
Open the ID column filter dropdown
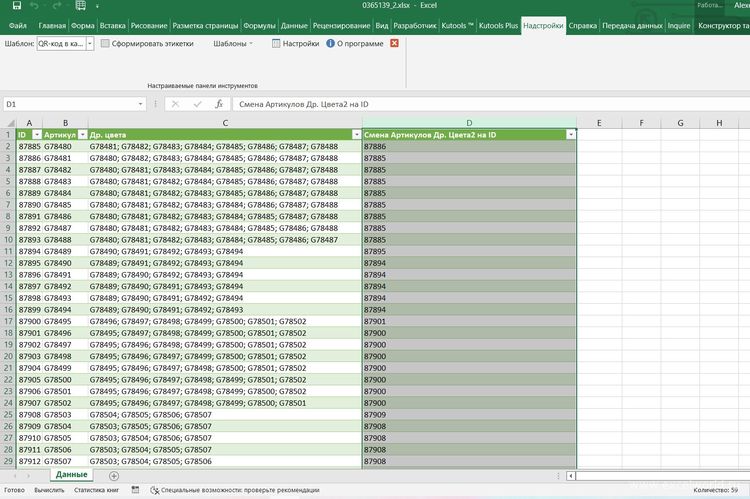(x=37, y=135)
